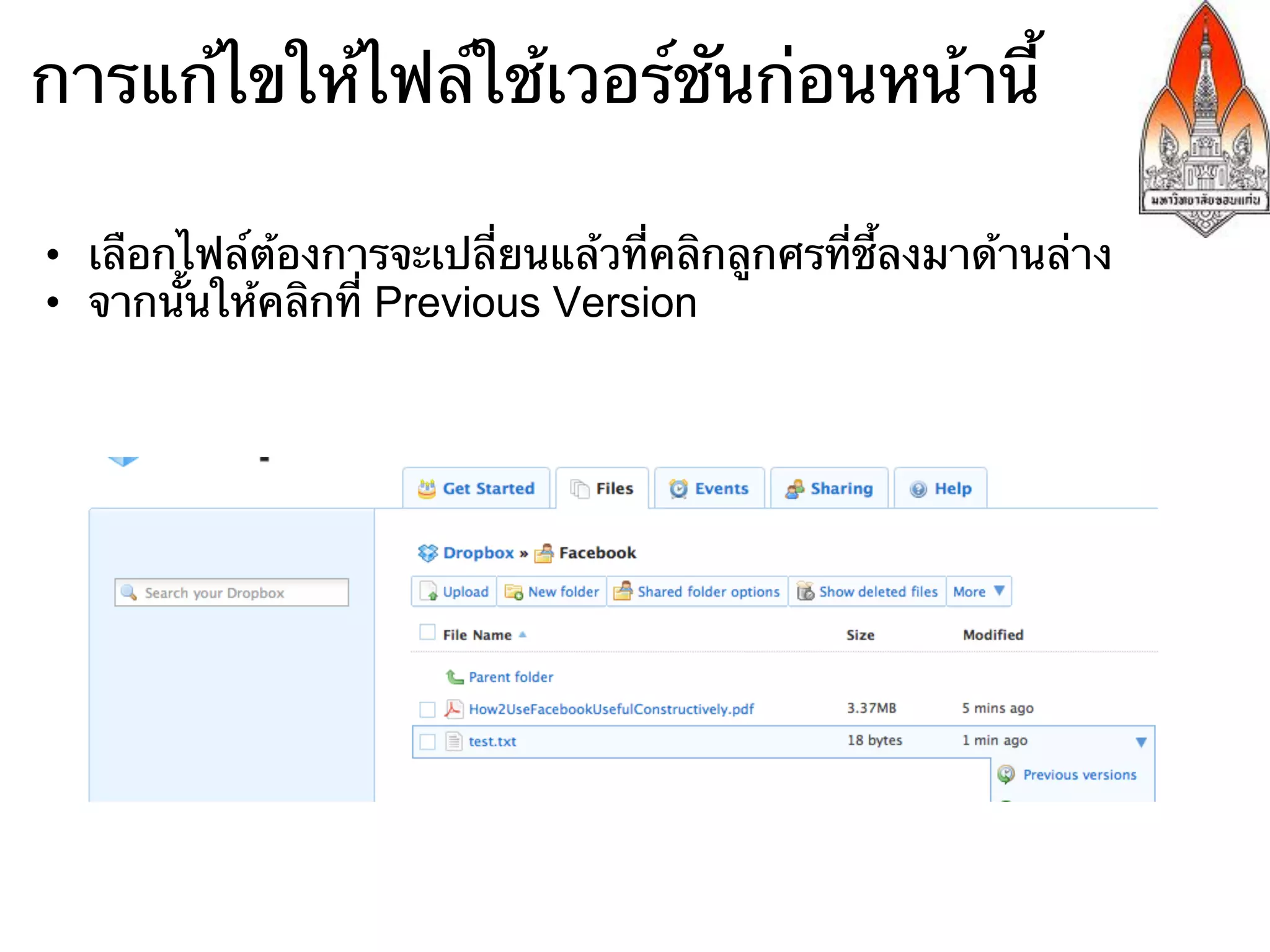Toggle the select-all checkbox beside File Name

click(427, 632)
